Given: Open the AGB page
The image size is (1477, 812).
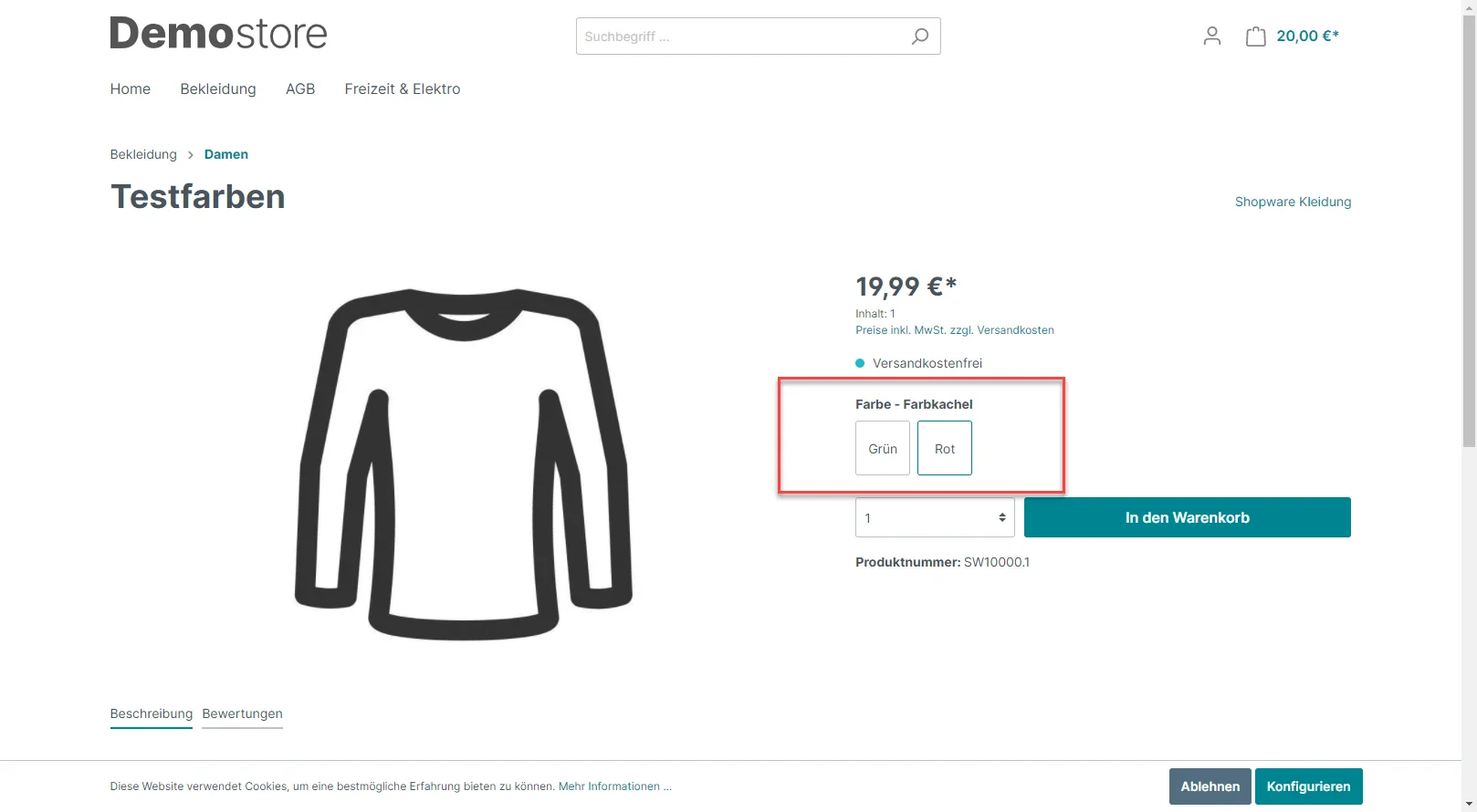Looking at the screenshot, I should point(300,89).
